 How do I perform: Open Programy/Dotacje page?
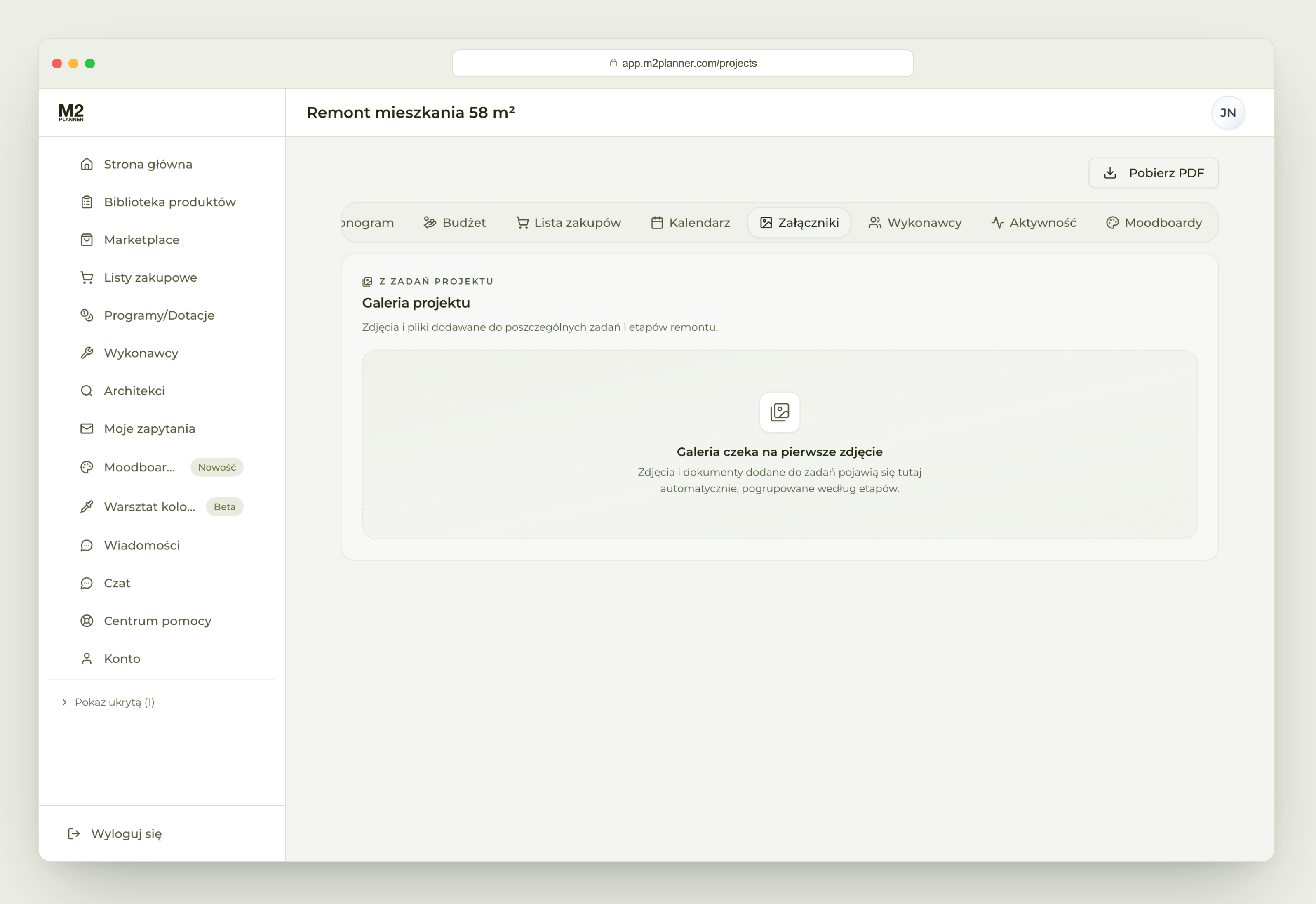(162, 315)
